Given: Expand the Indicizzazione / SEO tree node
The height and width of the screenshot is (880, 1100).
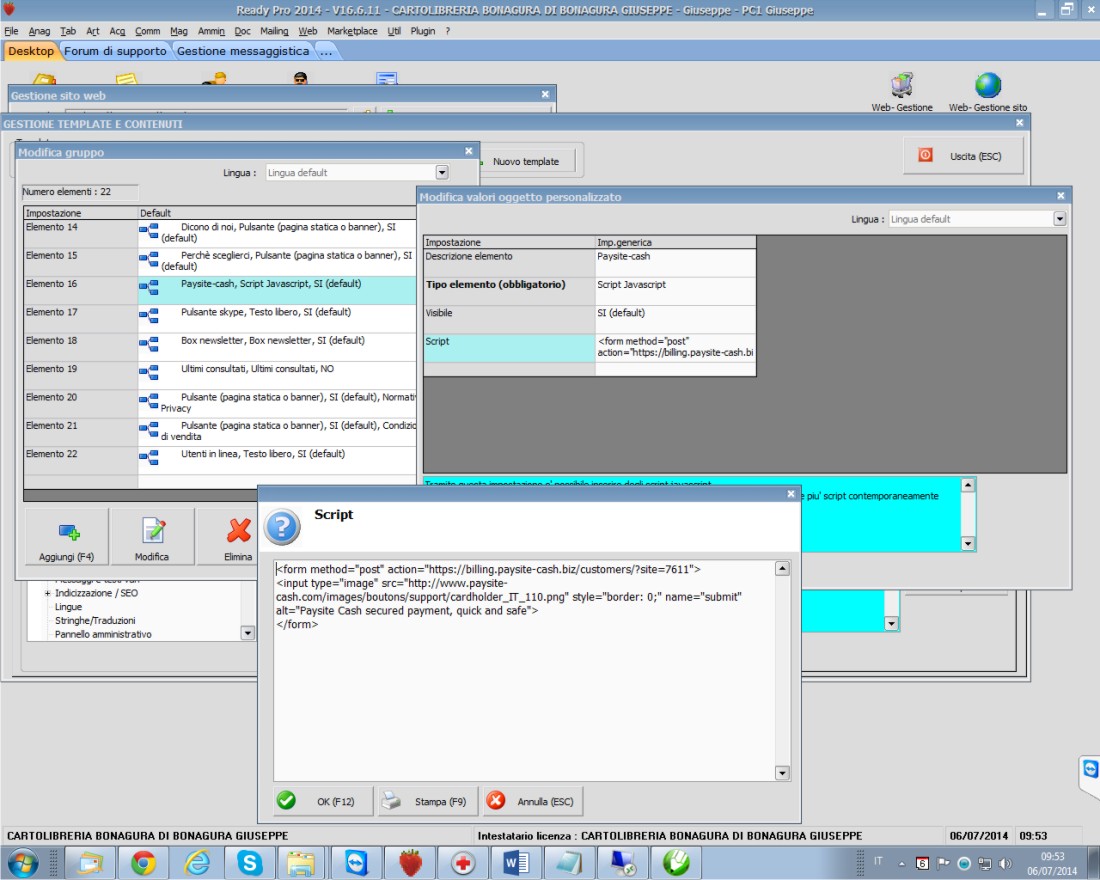Looking at the screenshot, I should [47, 594].
